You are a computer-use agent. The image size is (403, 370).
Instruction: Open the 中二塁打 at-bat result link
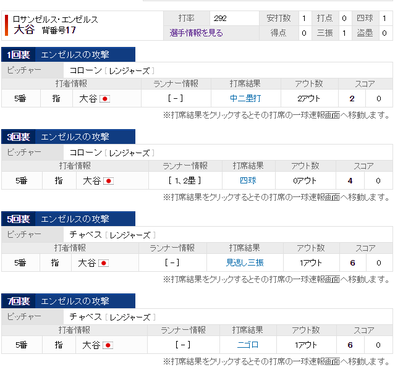coord(246,98)
